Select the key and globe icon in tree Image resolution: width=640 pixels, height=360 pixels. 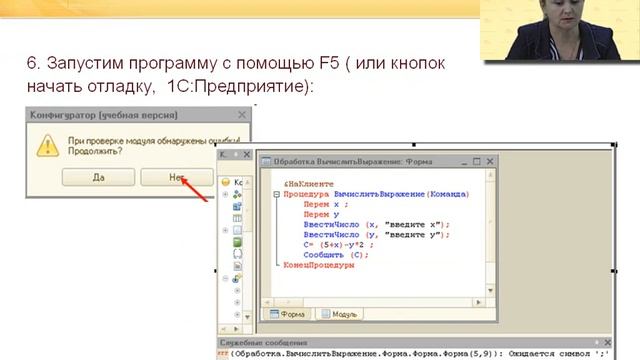[237, 278]
